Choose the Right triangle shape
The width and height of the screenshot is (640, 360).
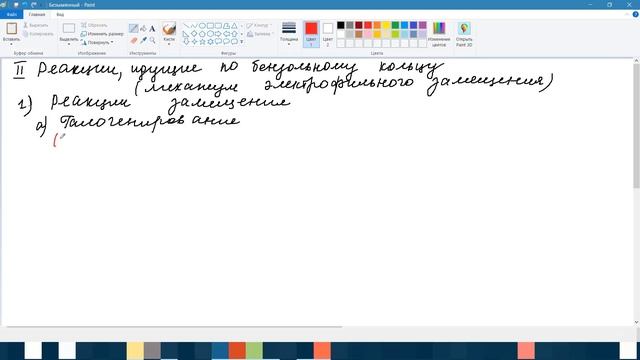tap(186, 34)
